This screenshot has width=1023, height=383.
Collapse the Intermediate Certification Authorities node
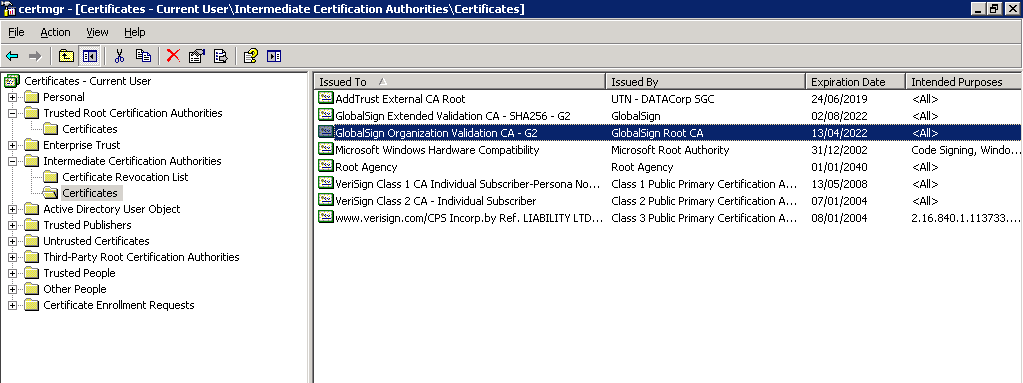coord(12,161)
